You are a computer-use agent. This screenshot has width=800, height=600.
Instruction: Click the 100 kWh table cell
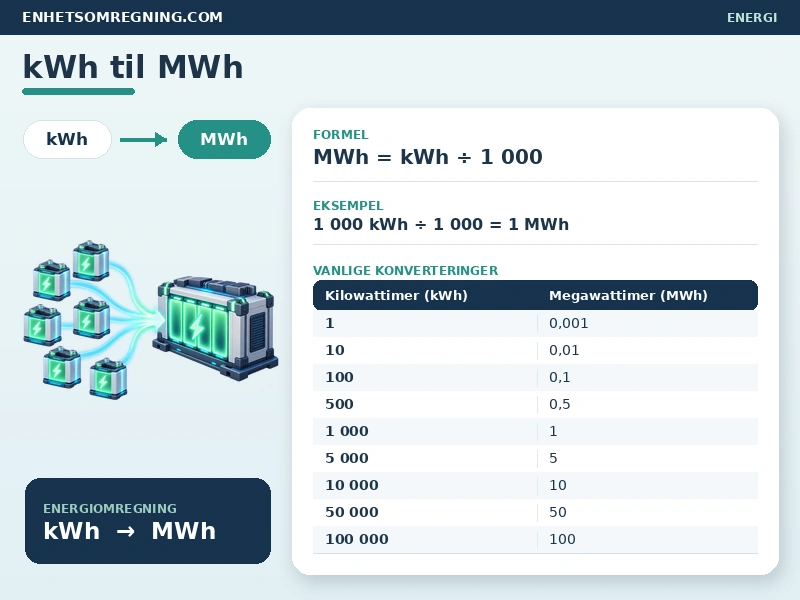point(425,378)
